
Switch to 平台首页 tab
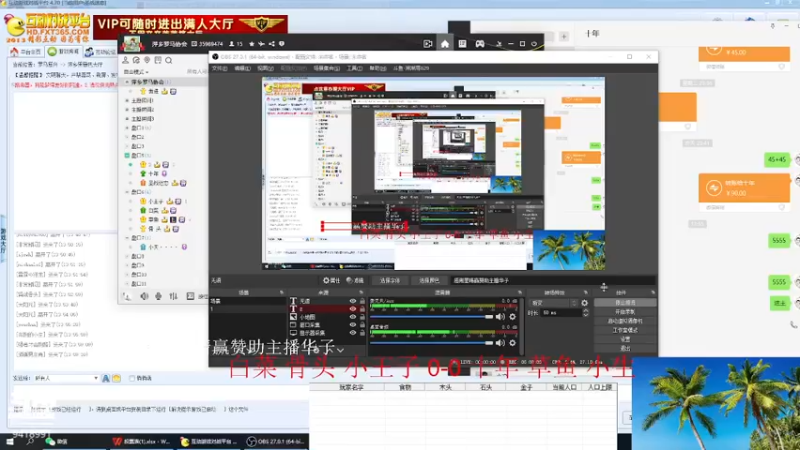click(x=26, y=52)
